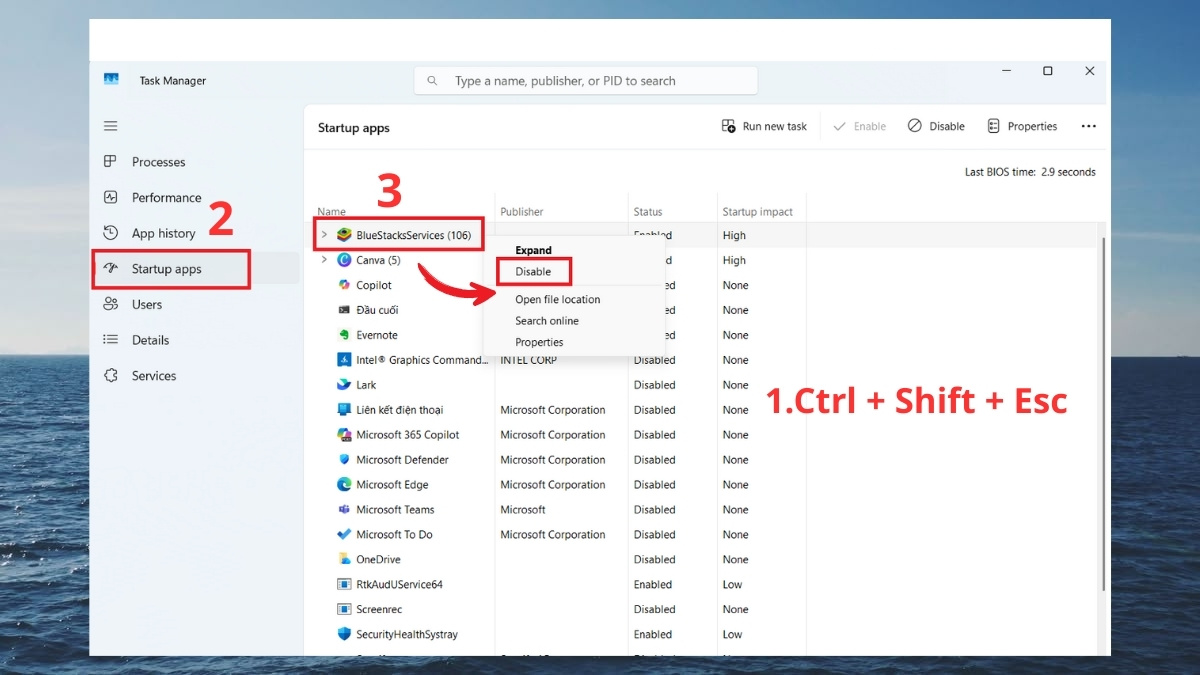Select the Microsoft Edge startup entry

click(392, 485)
